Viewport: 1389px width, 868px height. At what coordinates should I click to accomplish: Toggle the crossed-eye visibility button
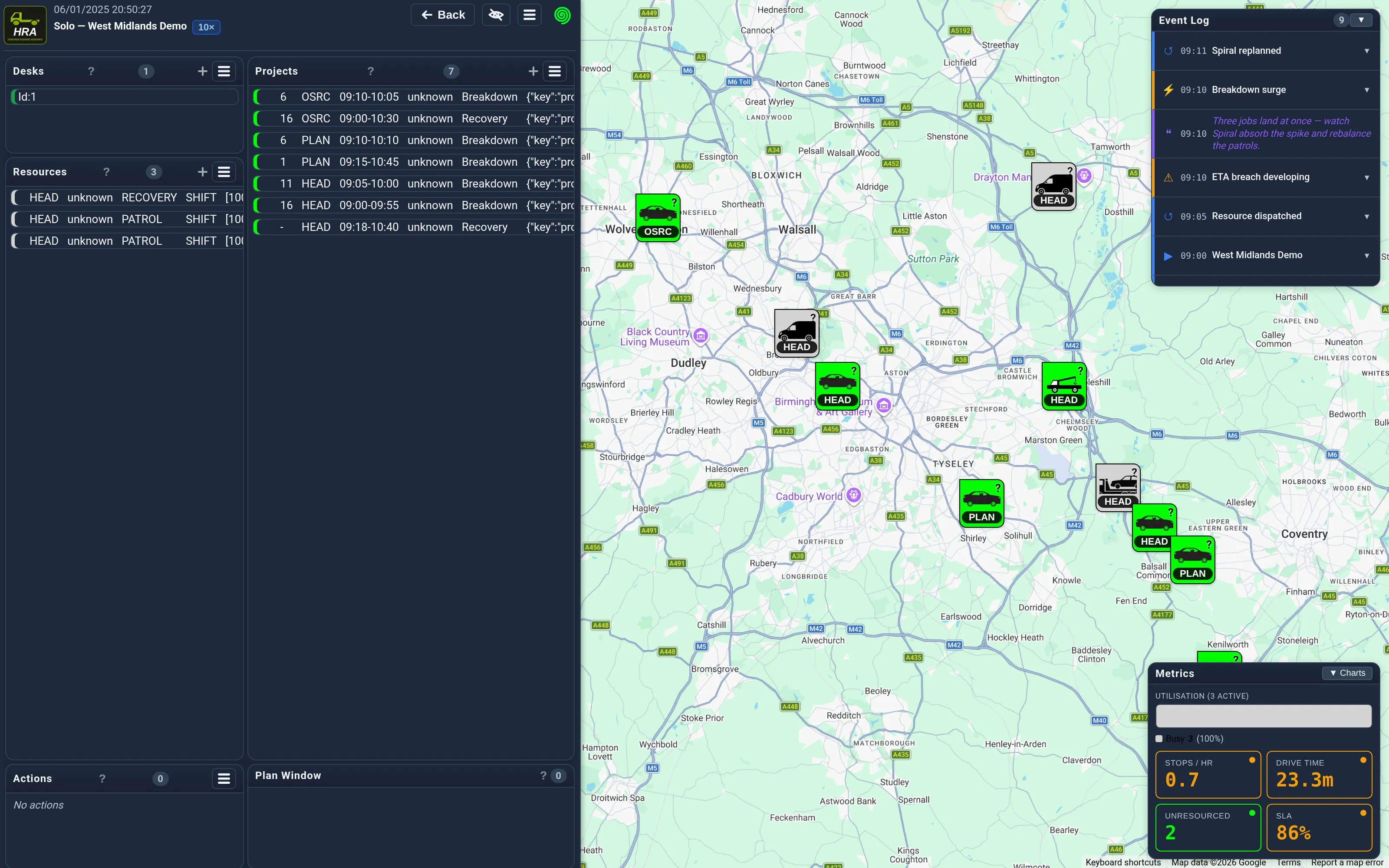[x=496, y=15]
